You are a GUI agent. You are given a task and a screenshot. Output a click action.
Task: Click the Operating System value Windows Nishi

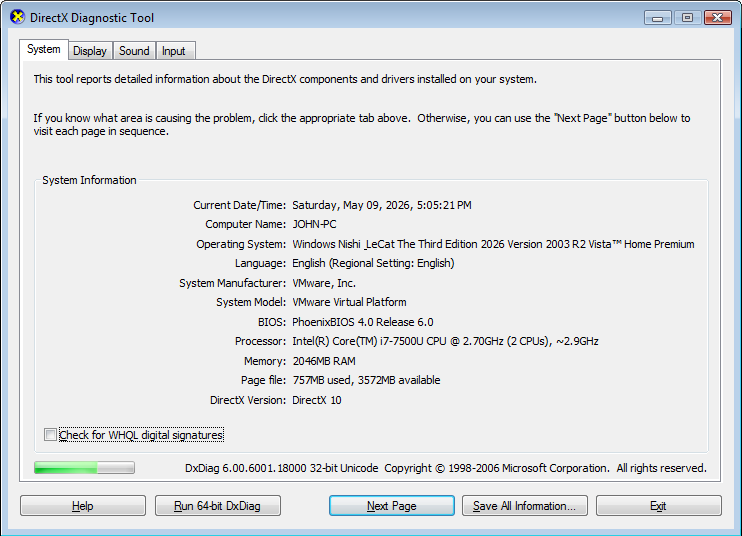[493, 244]
